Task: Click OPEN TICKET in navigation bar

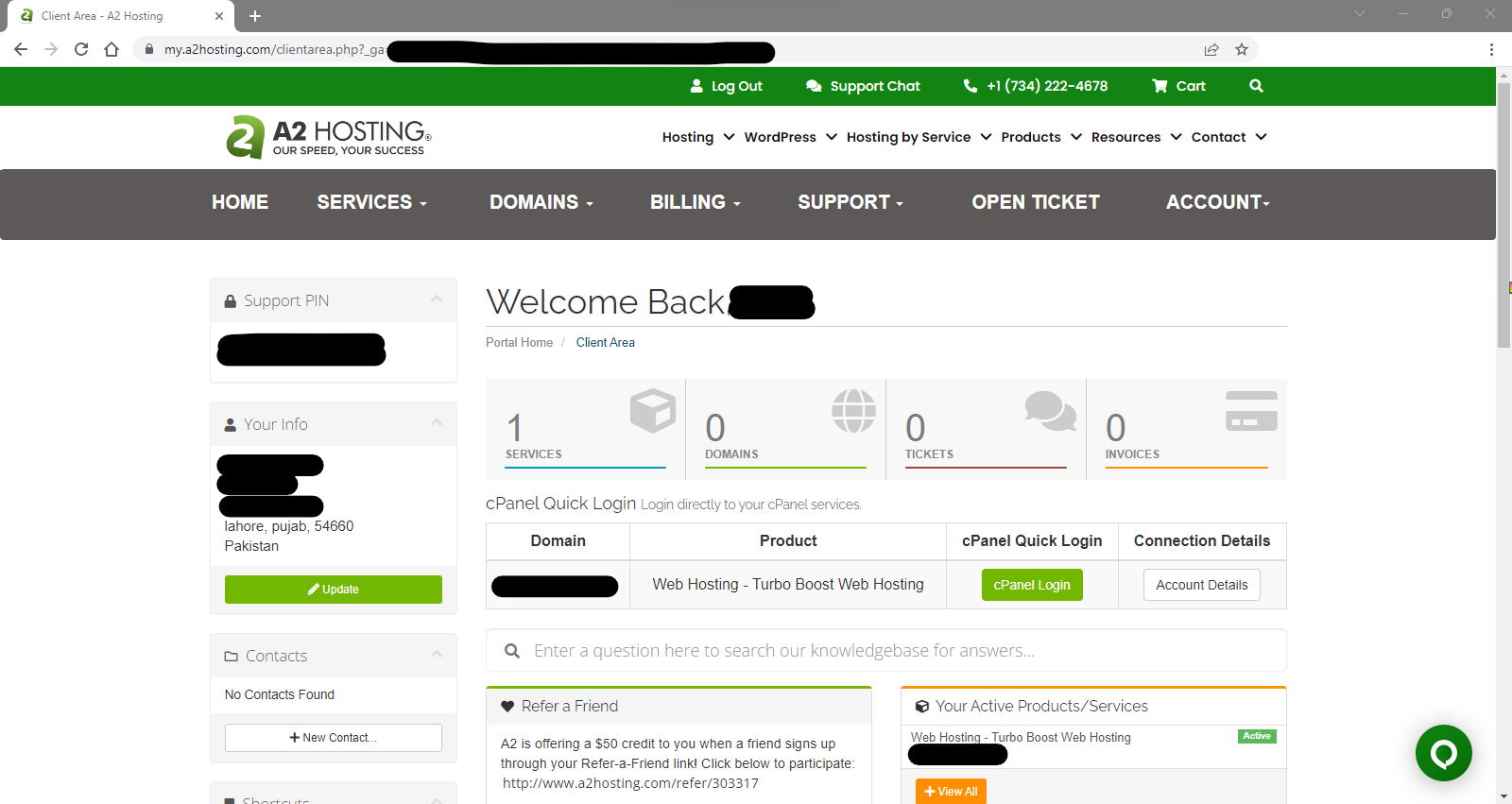Action: pyautogui.click(x=1036, y=202)
